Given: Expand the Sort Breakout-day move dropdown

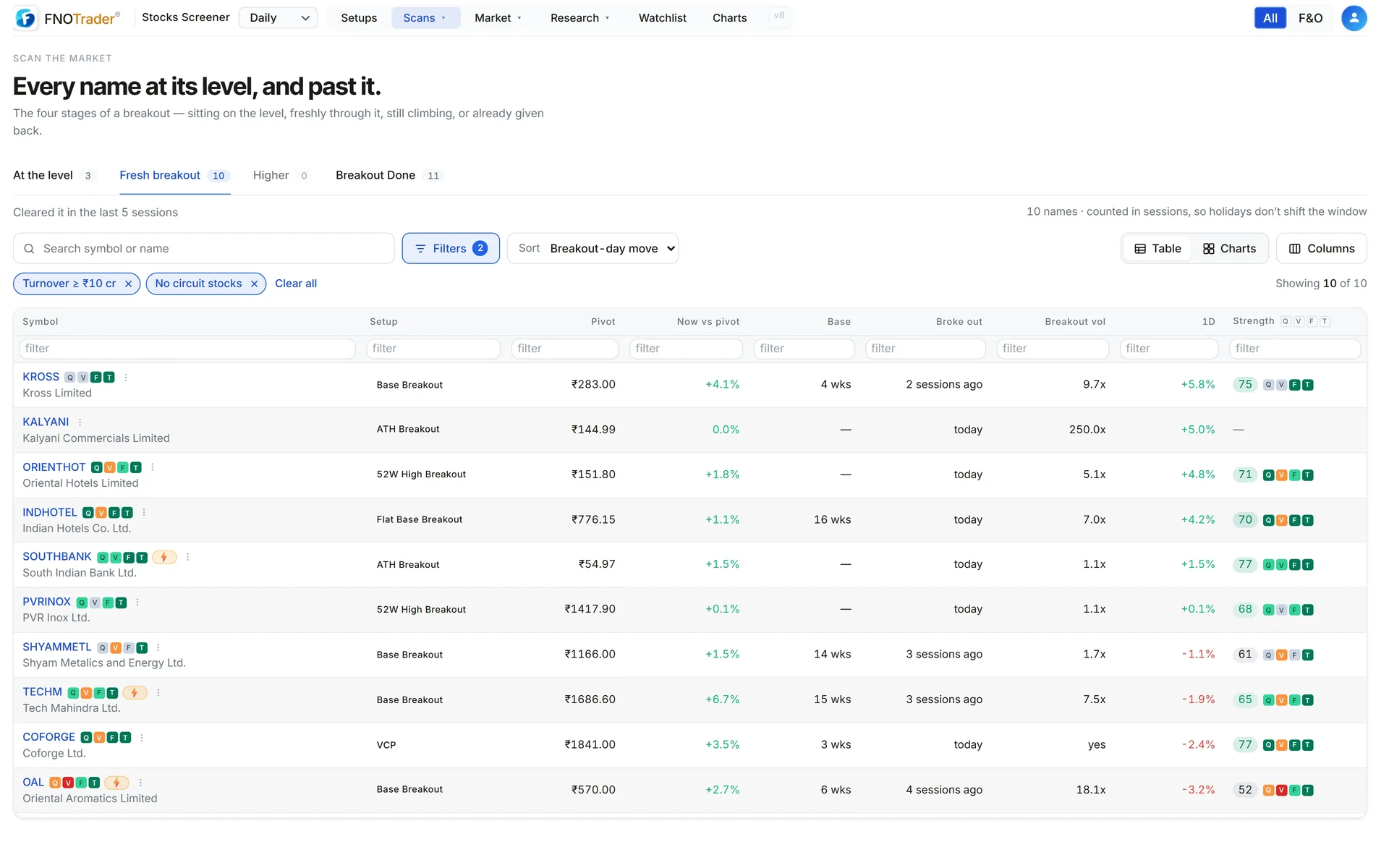Looking at the screenshot, I should (593, 249).
